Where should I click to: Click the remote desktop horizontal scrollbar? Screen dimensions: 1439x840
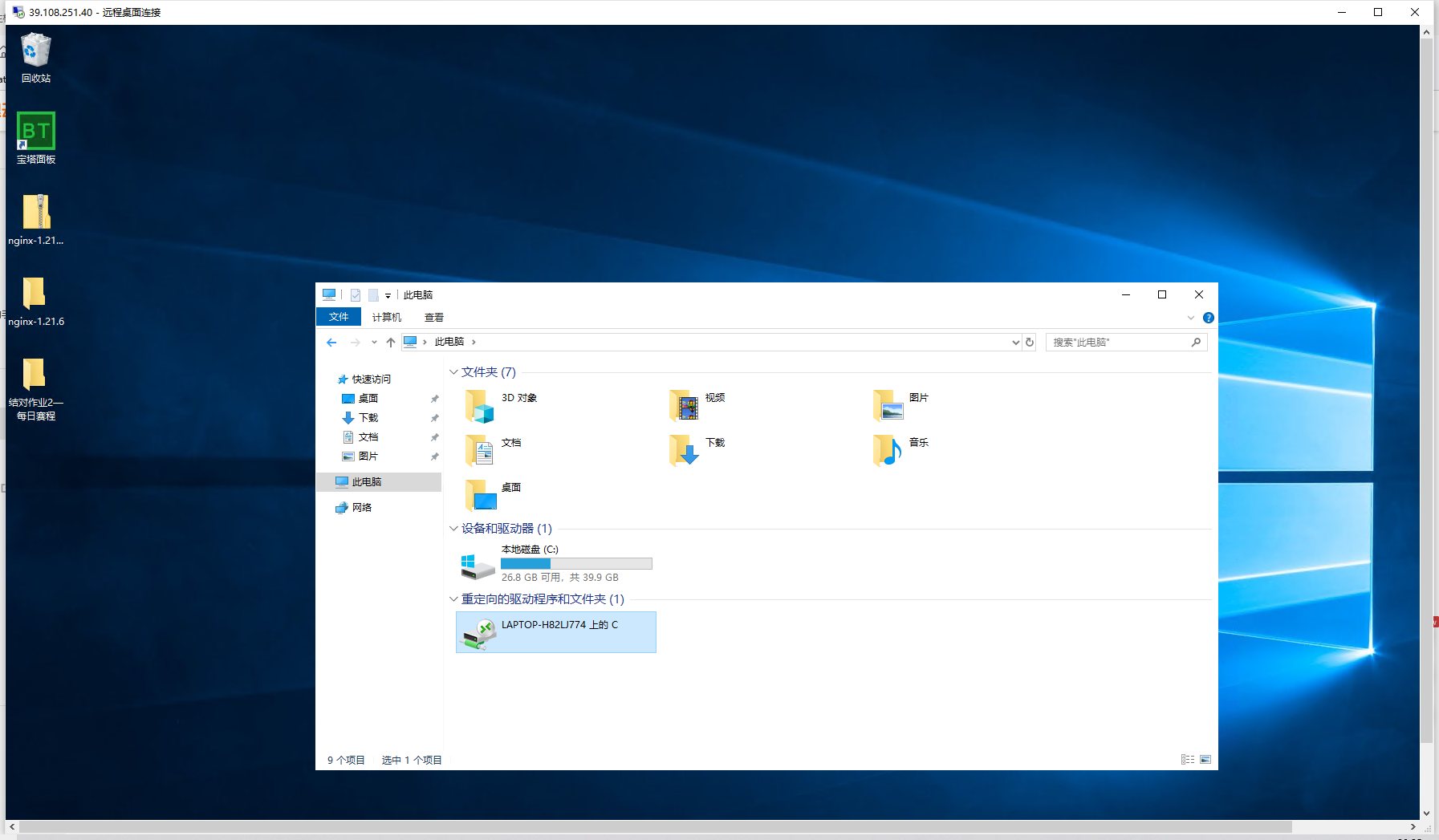[x=655, y=826]
